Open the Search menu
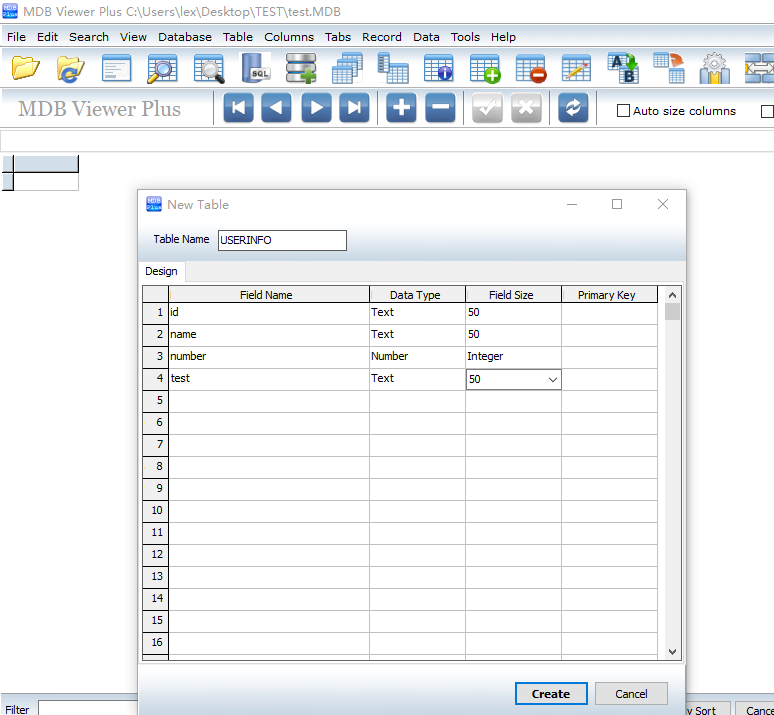Image resolution: width=774 pixels, height=715 pixels. point(89,37)
